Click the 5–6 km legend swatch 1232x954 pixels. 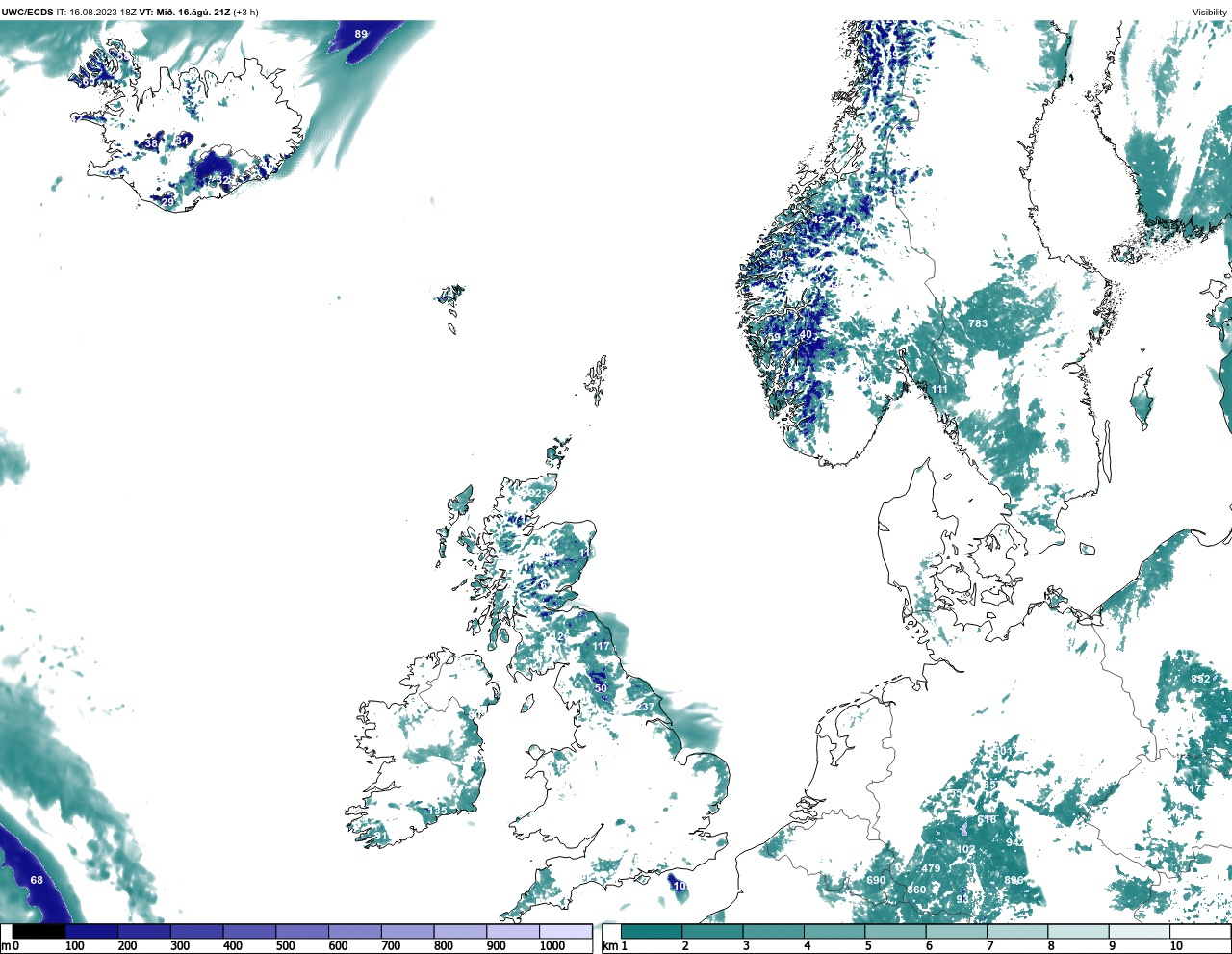click(x=896, y=932)
